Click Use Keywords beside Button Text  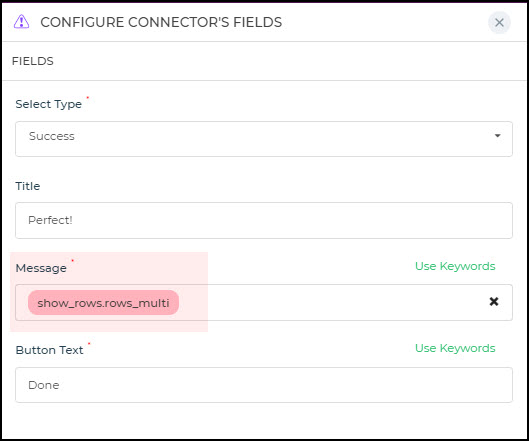click(x=455, y=348)
